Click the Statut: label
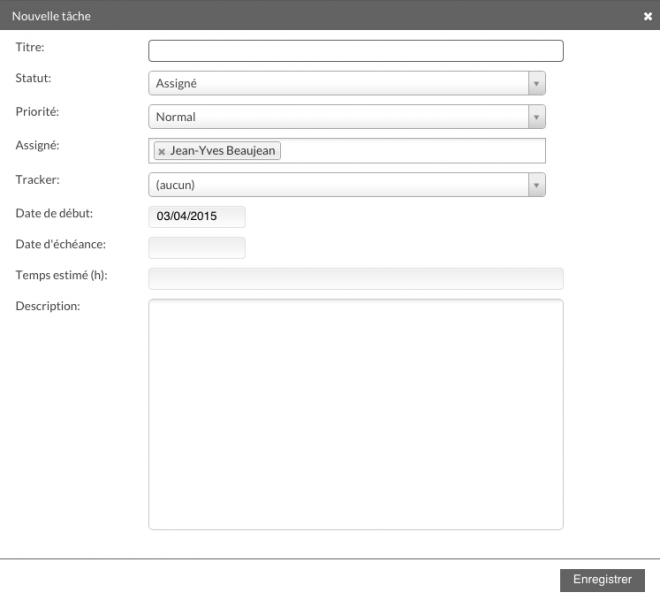This screenshot has width=660, height=600. pos(33,78)
